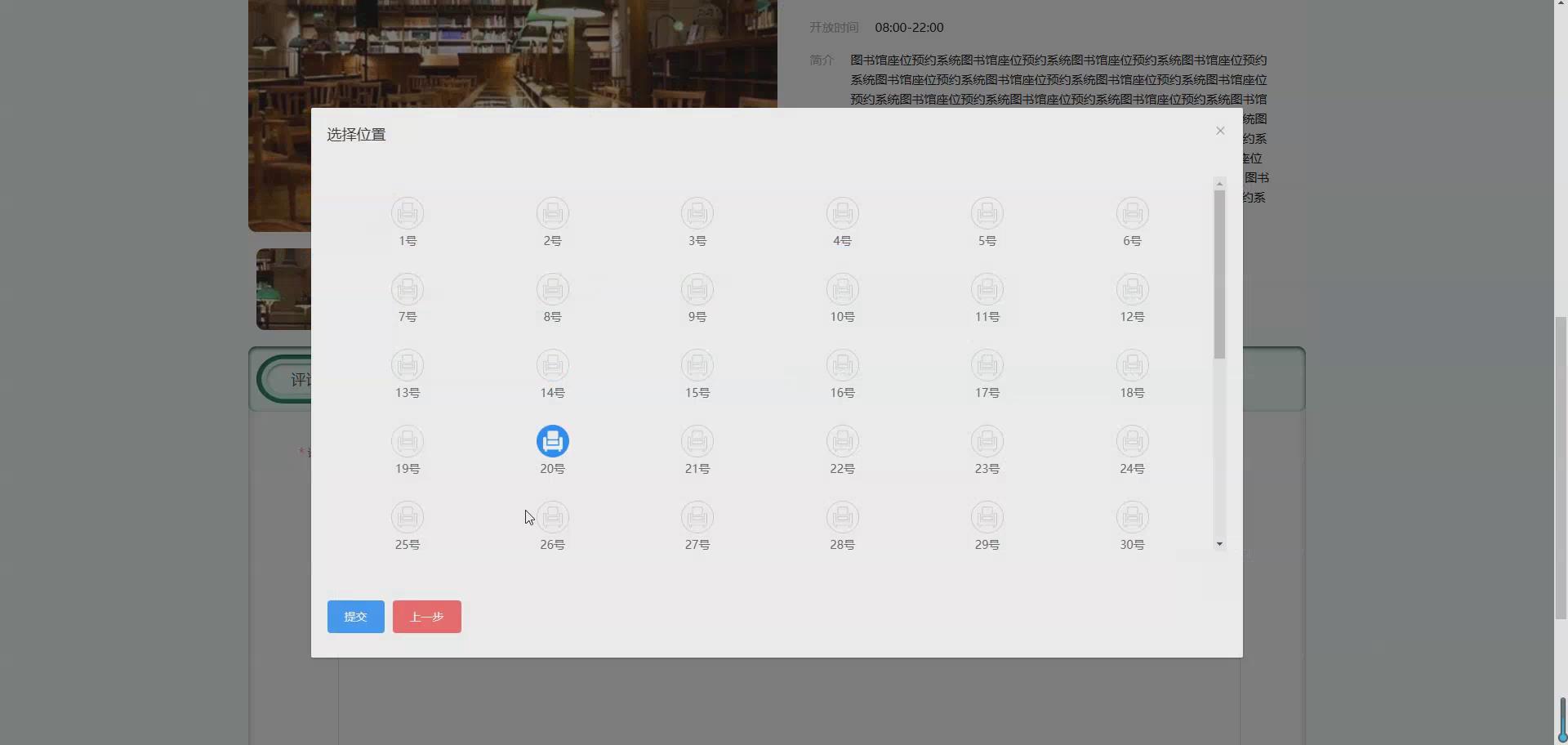Close the 选择位置 dialog

coord(1219,131)
